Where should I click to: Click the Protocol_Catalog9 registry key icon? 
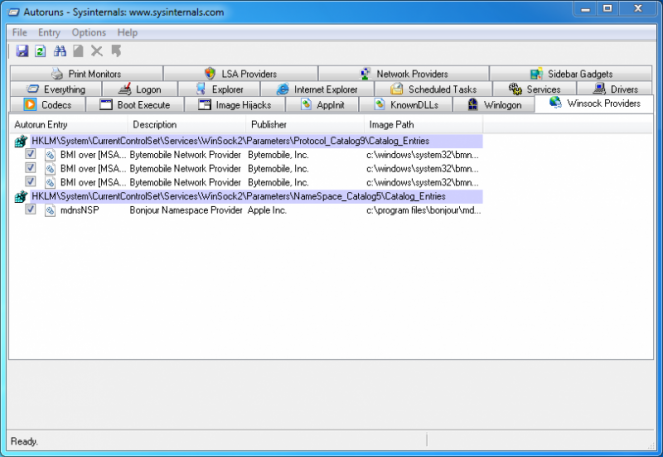pyautogui.click(x=21, y=142)
